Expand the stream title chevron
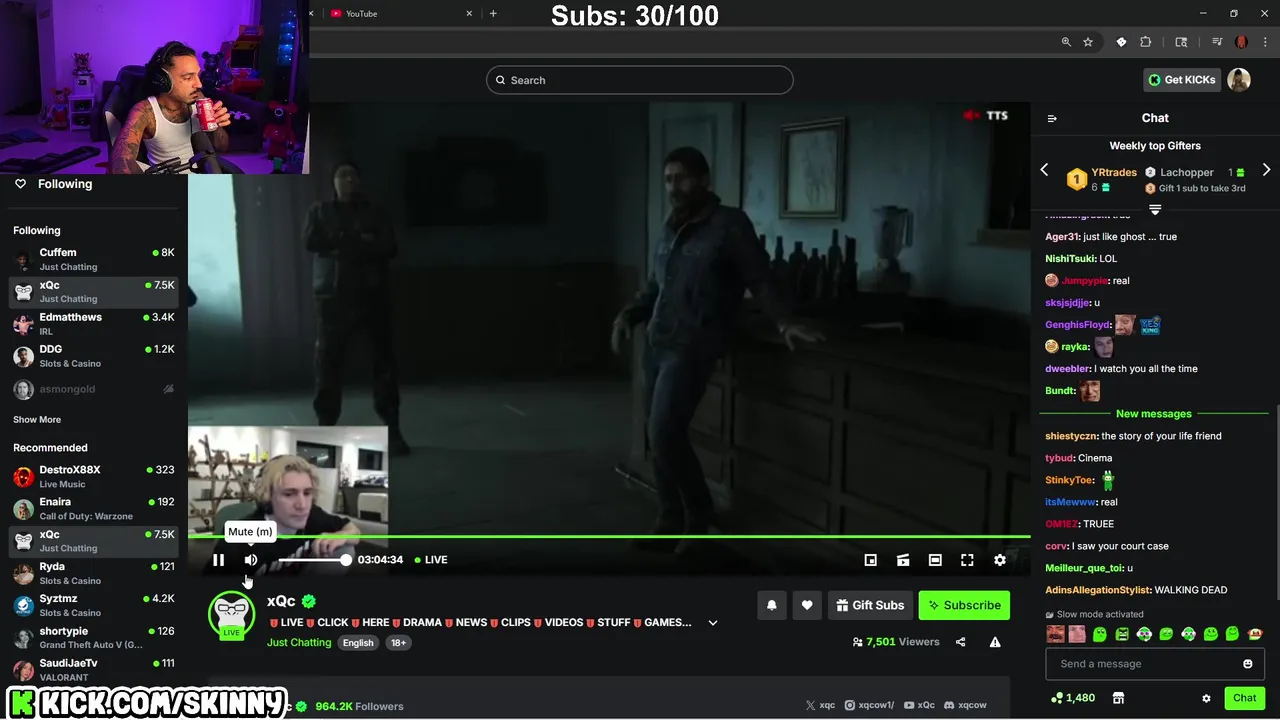The width and height of the screenshot is (1280, 720). [x=713, y=623]
